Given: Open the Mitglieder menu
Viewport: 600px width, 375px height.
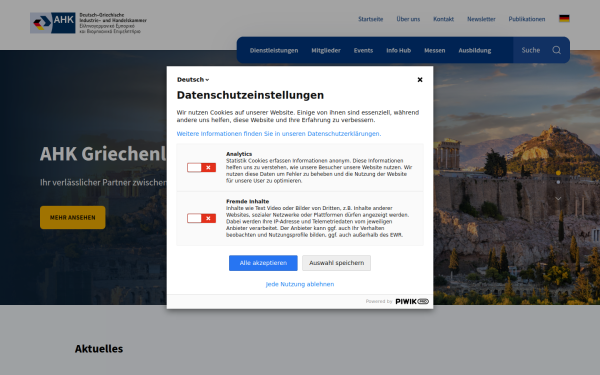Looking at the screenshot, I should (x=326, y=51).
